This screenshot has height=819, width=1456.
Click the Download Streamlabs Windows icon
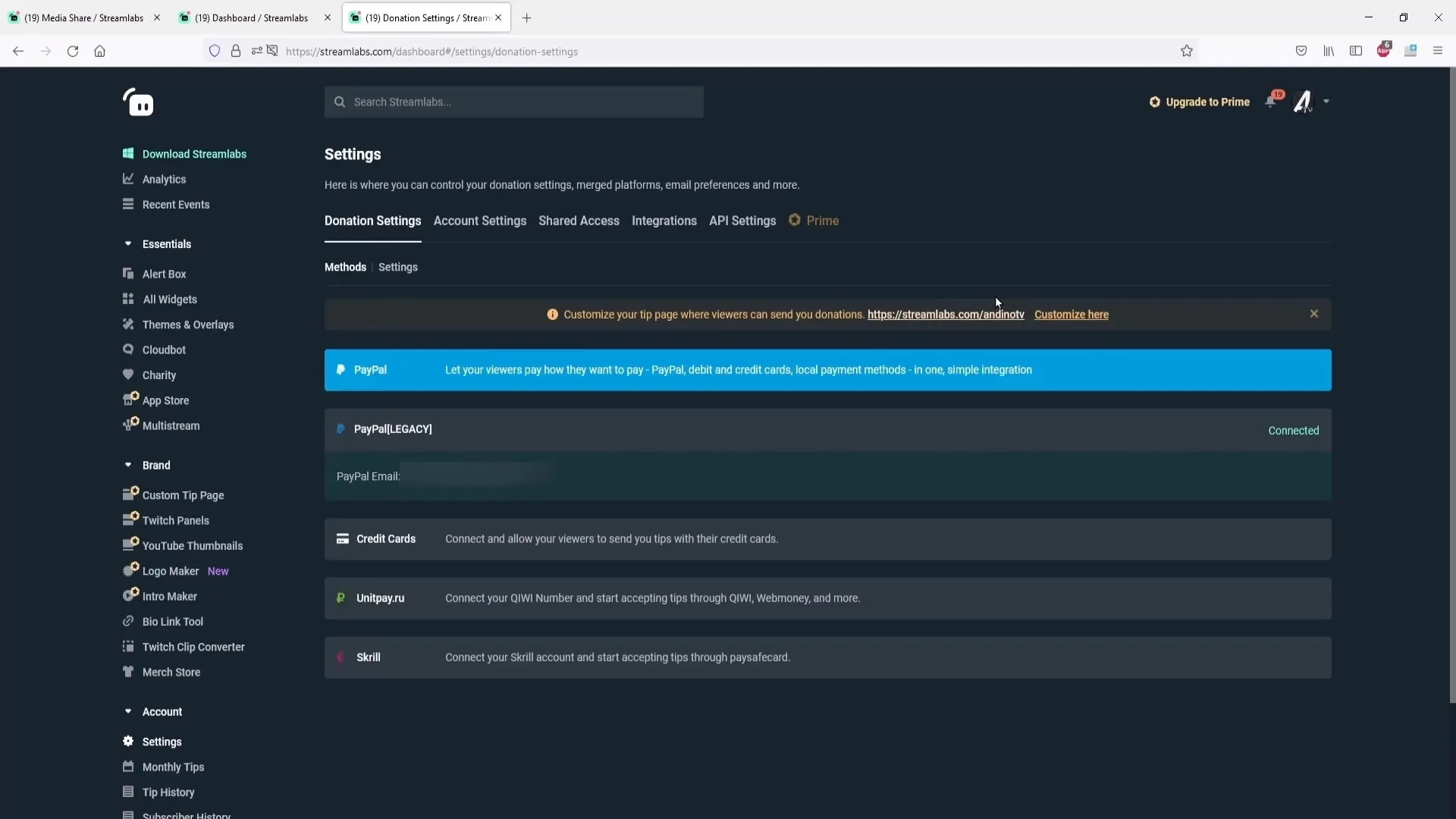click(x=128, y=153)
